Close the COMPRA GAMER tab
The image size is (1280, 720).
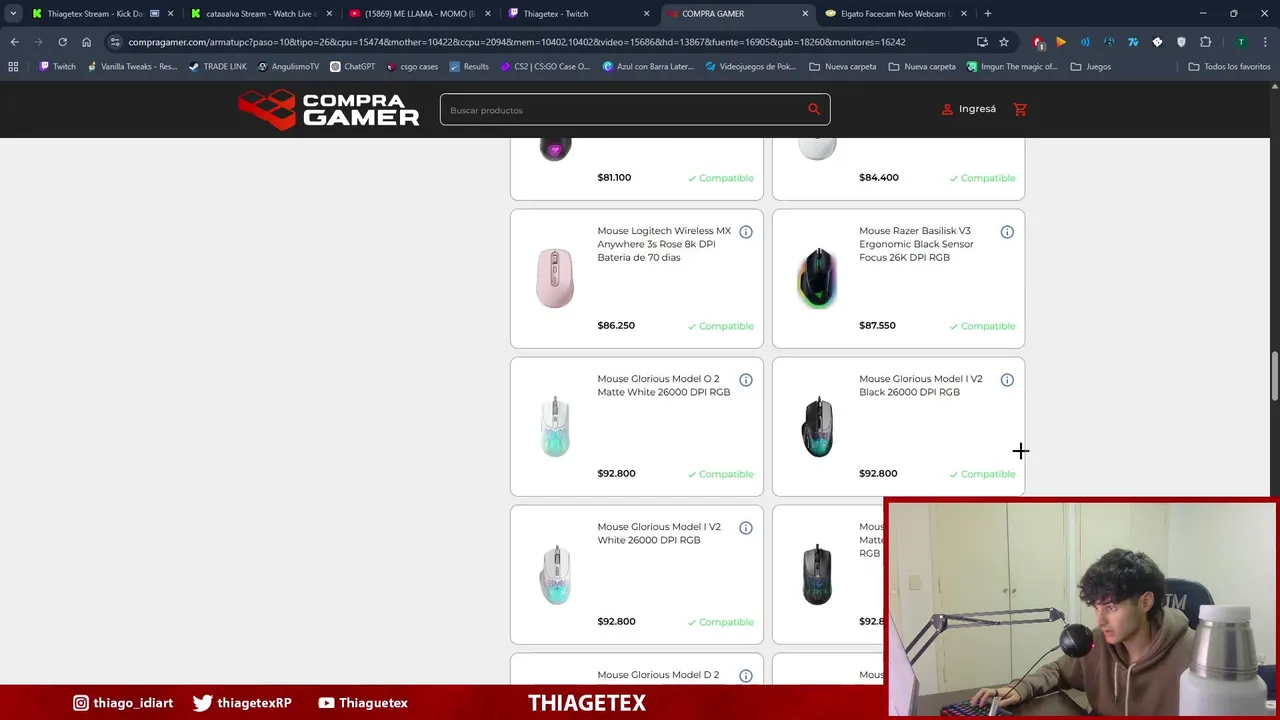point(805,14)
